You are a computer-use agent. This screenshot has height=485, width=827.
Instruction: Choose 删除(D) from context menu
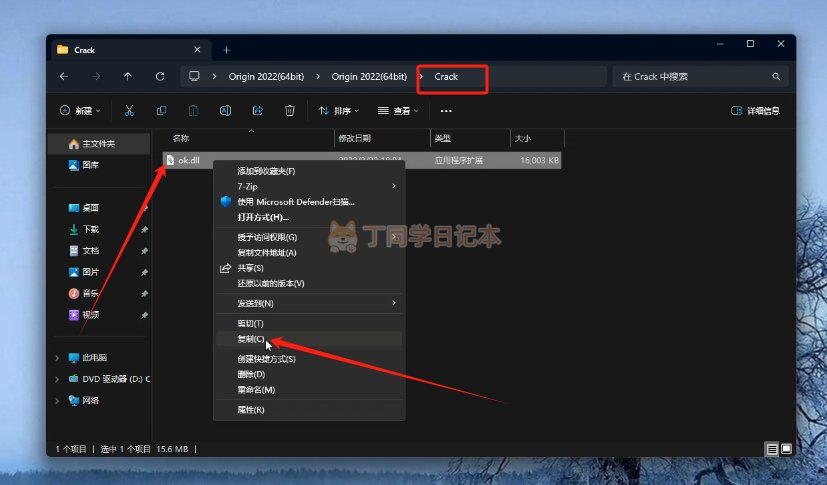(x=309, y=374)
